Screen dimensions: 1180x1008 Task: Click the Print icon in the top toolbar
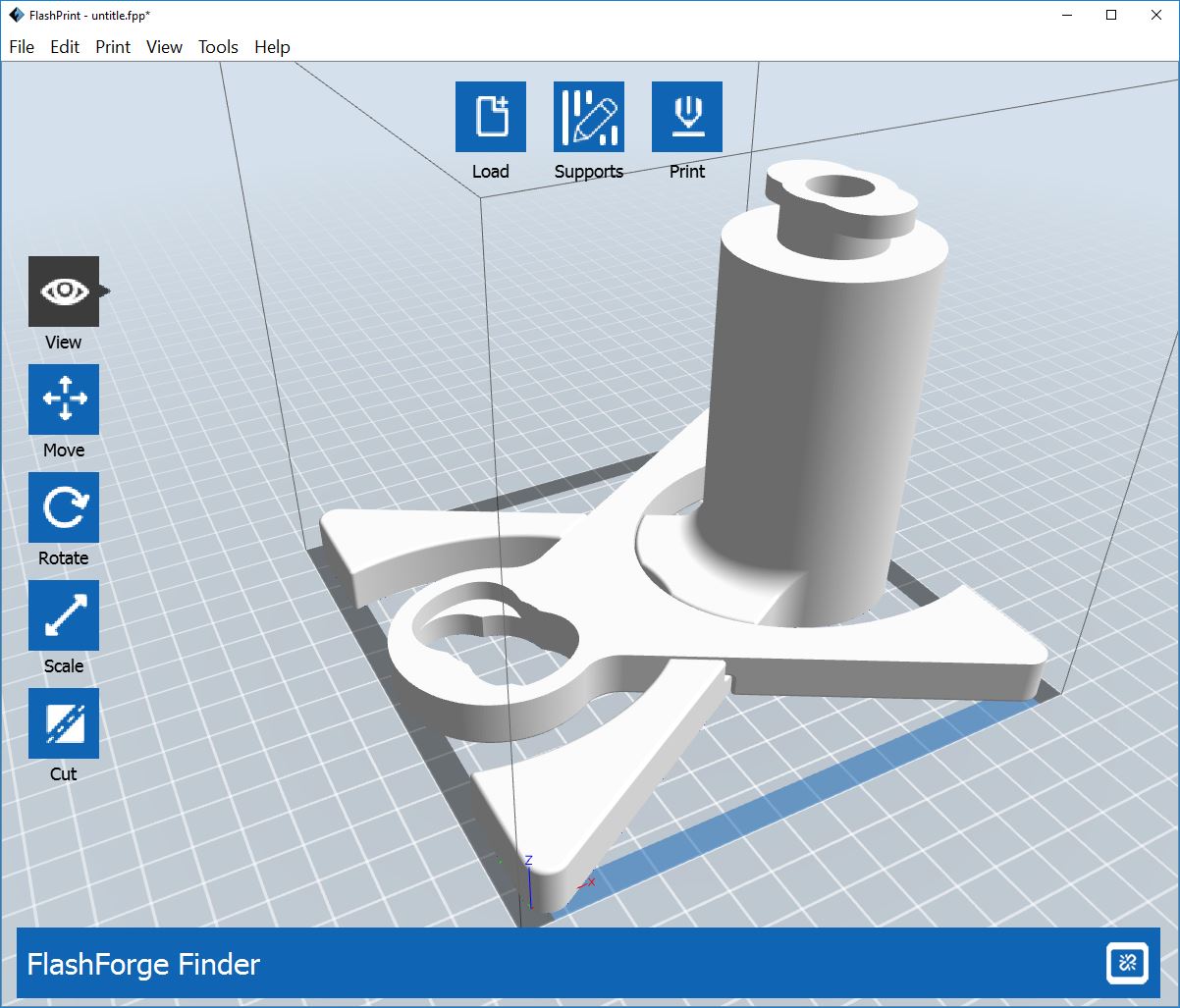pyautogui.click(x=687, y=117)
